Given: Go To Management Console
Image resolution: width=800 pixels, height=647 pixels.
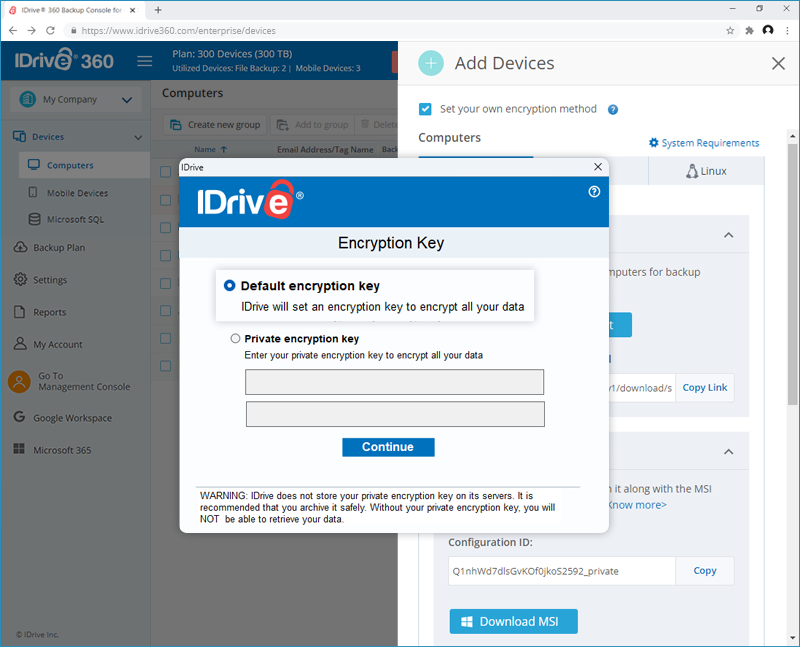Looking at the screenshot, I should (84, 381).
